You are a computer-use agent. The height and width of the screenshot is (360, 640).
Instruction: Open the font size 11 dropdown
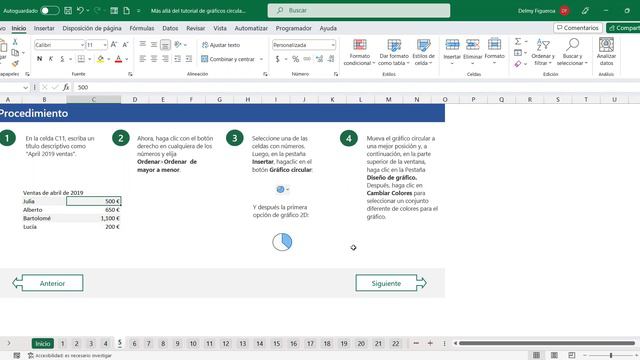(105, 45)
